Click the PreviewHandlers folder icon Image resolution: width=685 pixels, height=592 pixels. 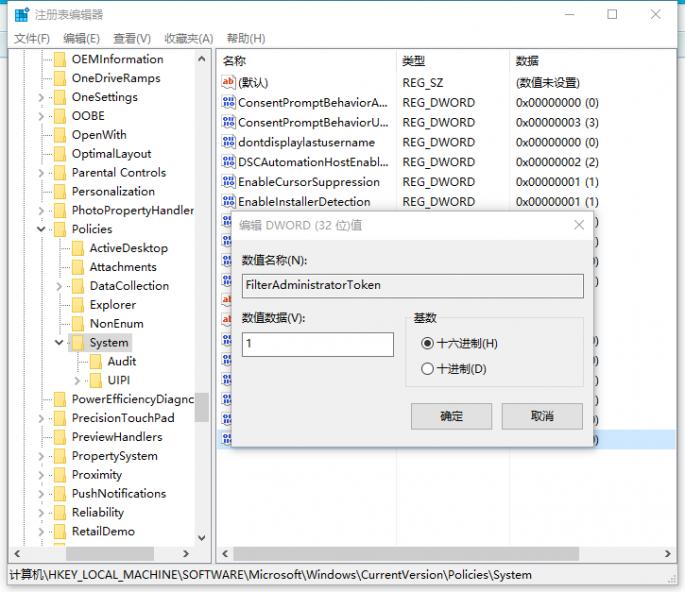60,436
